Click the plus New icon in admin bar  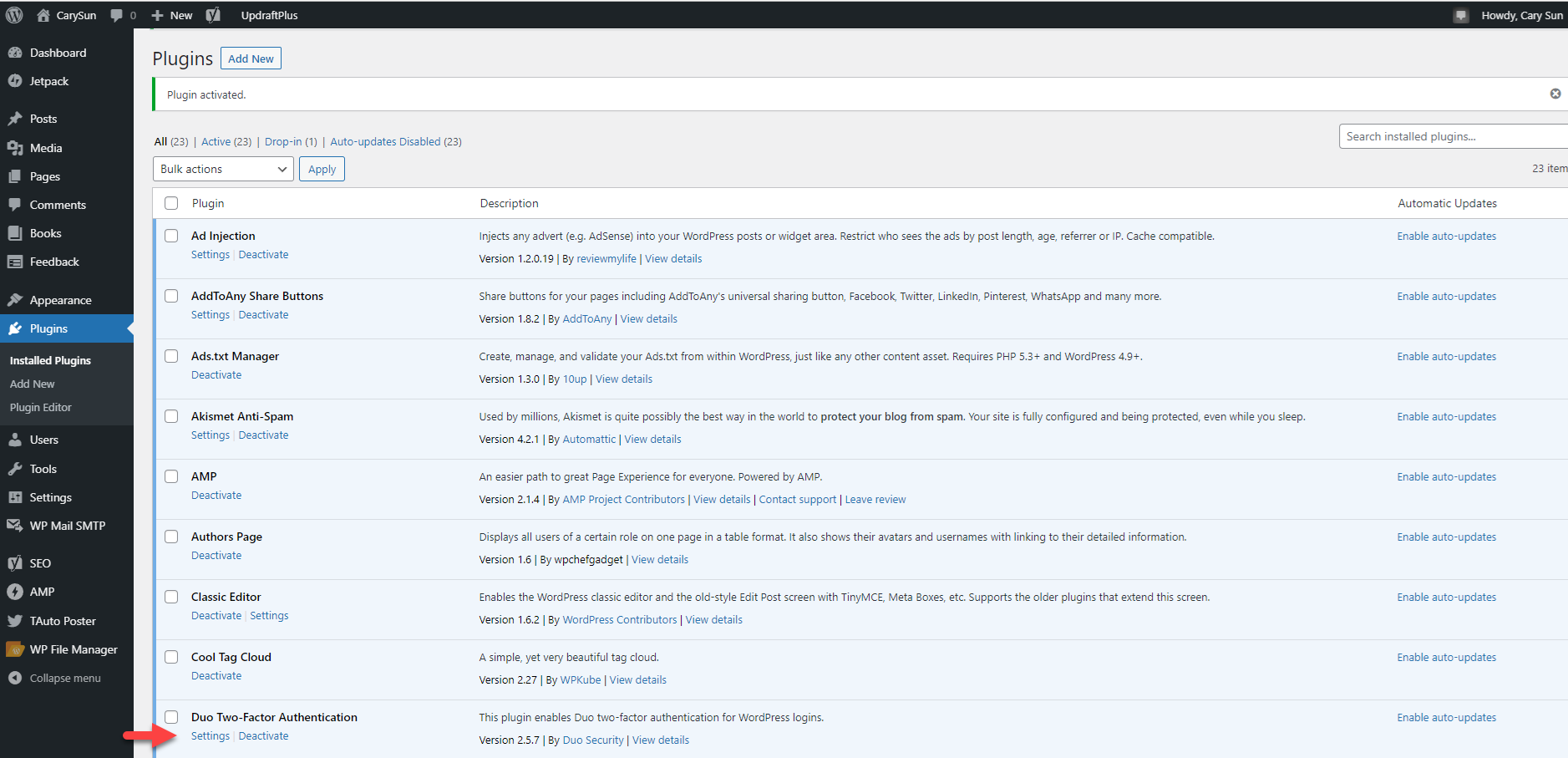(x=157, y=15)
